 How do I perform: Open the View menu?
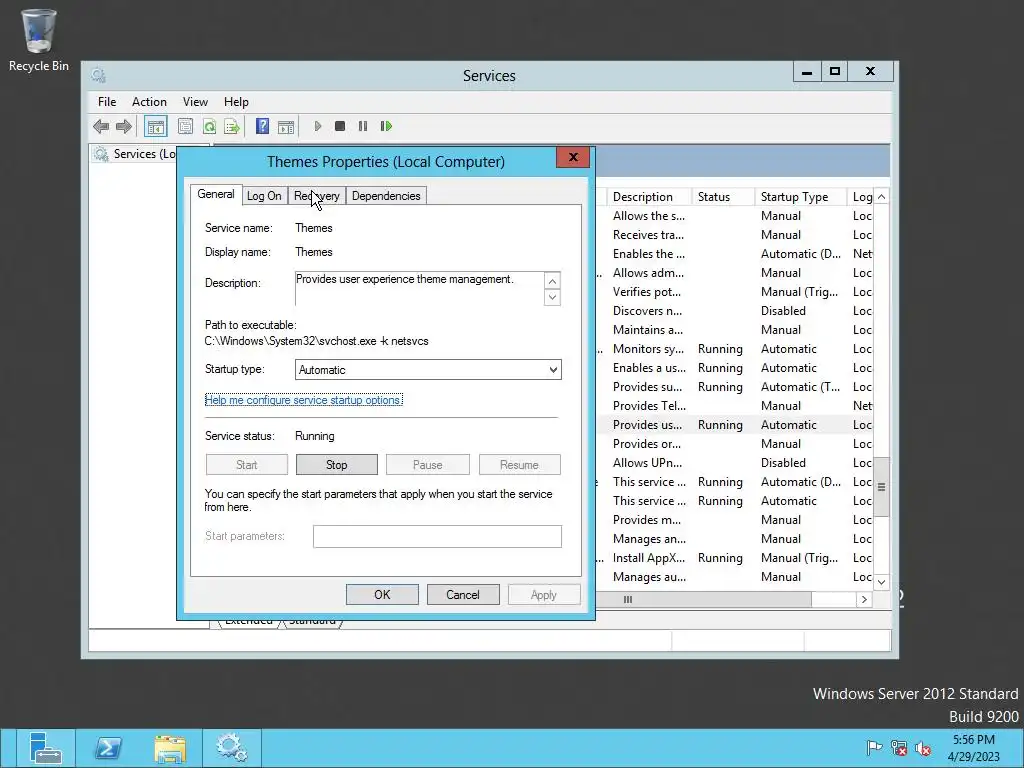pyautogui.click(x=195, y=102)
